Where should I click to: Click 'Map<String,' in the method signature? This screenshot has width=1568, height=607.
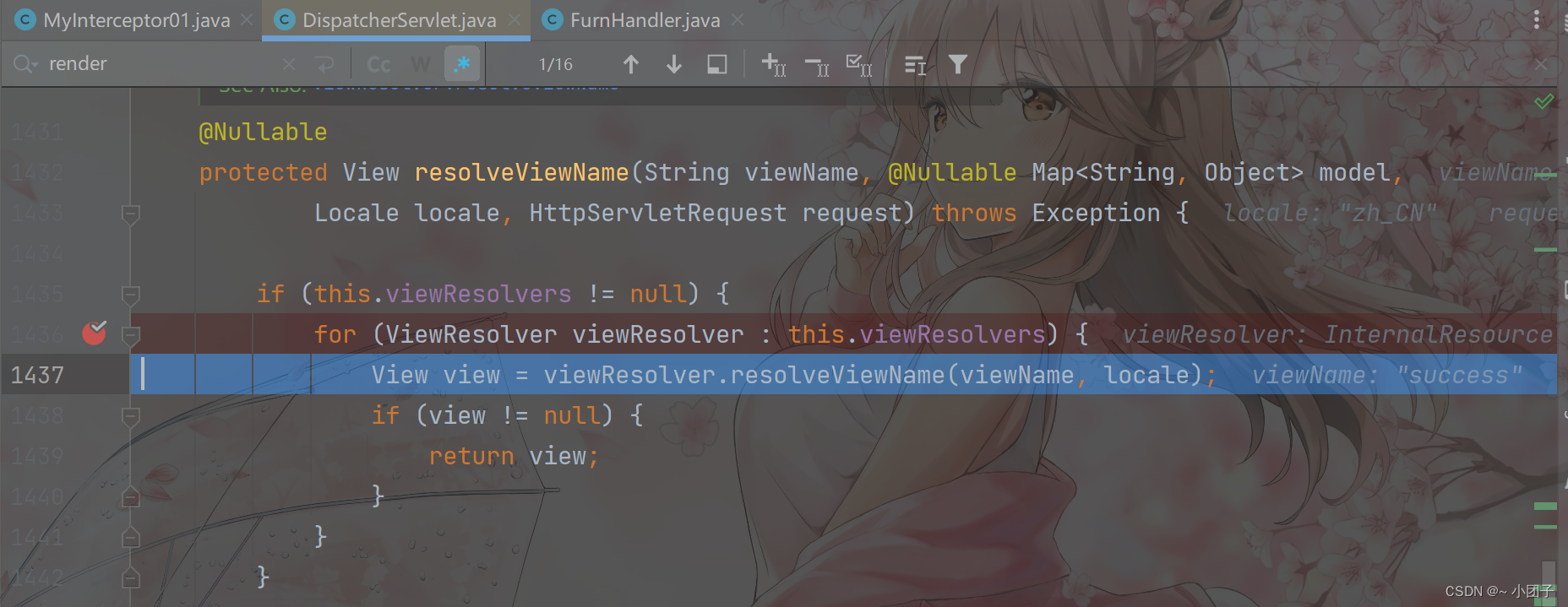pyautogui.click(x=1109, y=172)
